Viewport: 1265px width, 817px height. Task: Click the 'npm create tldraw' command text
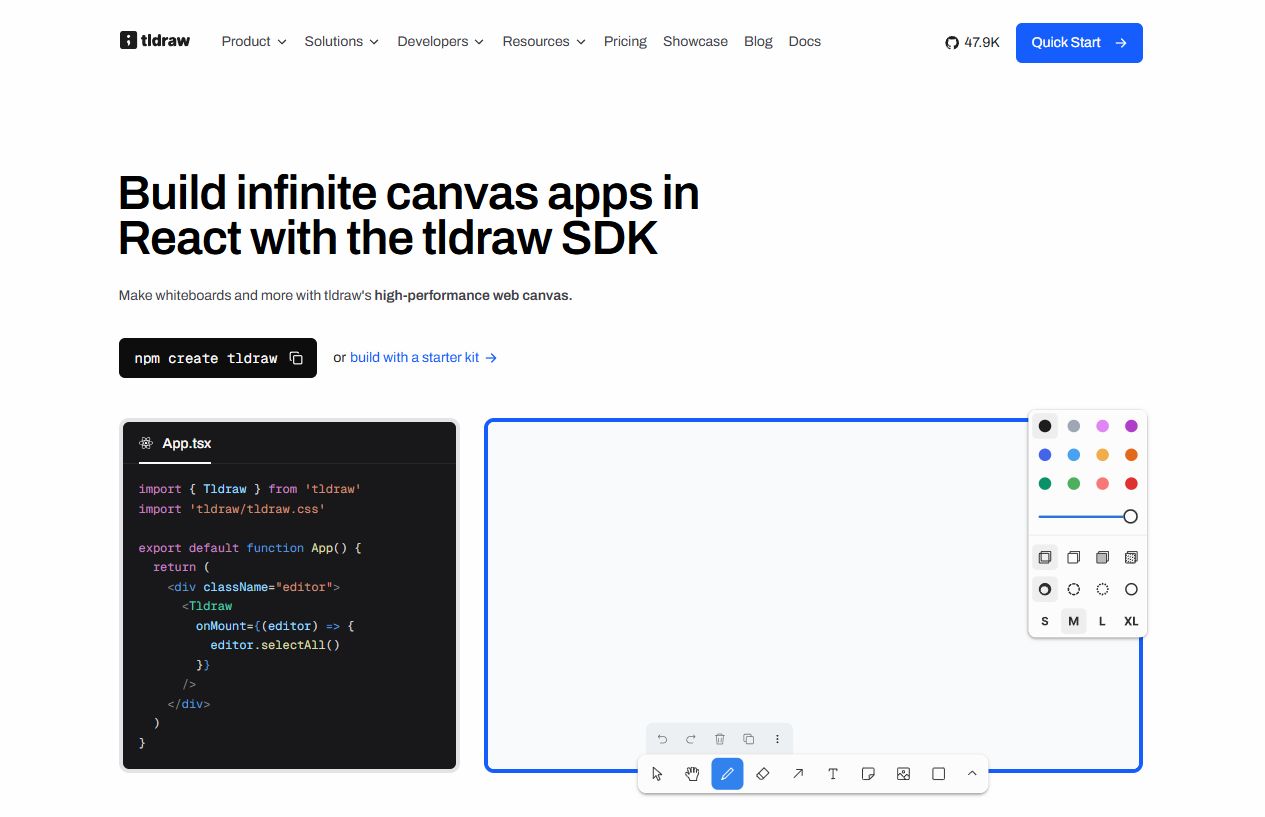click(x=206, y=358)
